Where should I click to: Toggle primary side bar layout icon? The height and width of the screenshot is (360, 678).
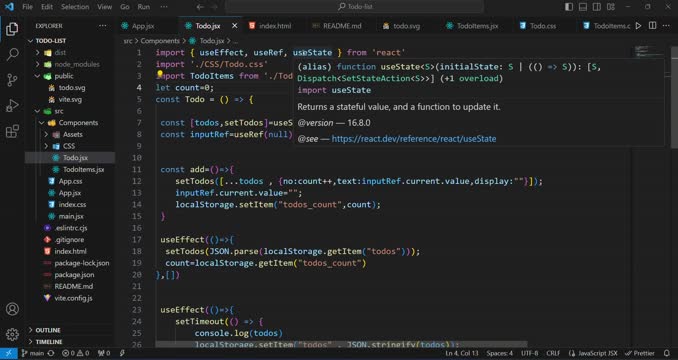(x=569, y=7)
